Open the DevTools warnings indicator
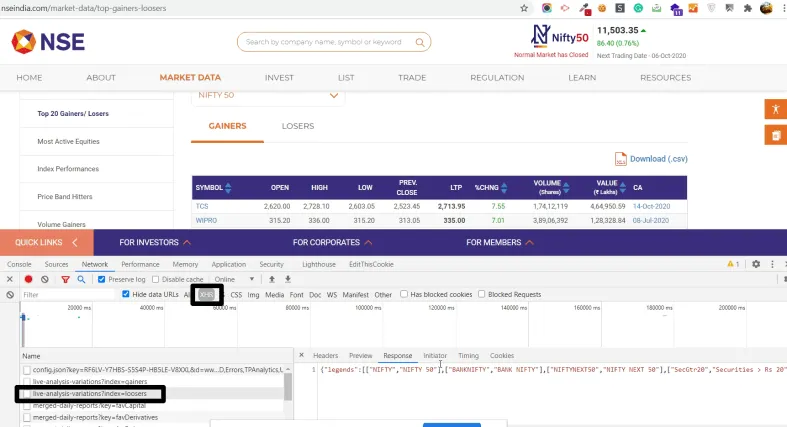The height and width of the screenshot is (427, 787). click(733, 264)
